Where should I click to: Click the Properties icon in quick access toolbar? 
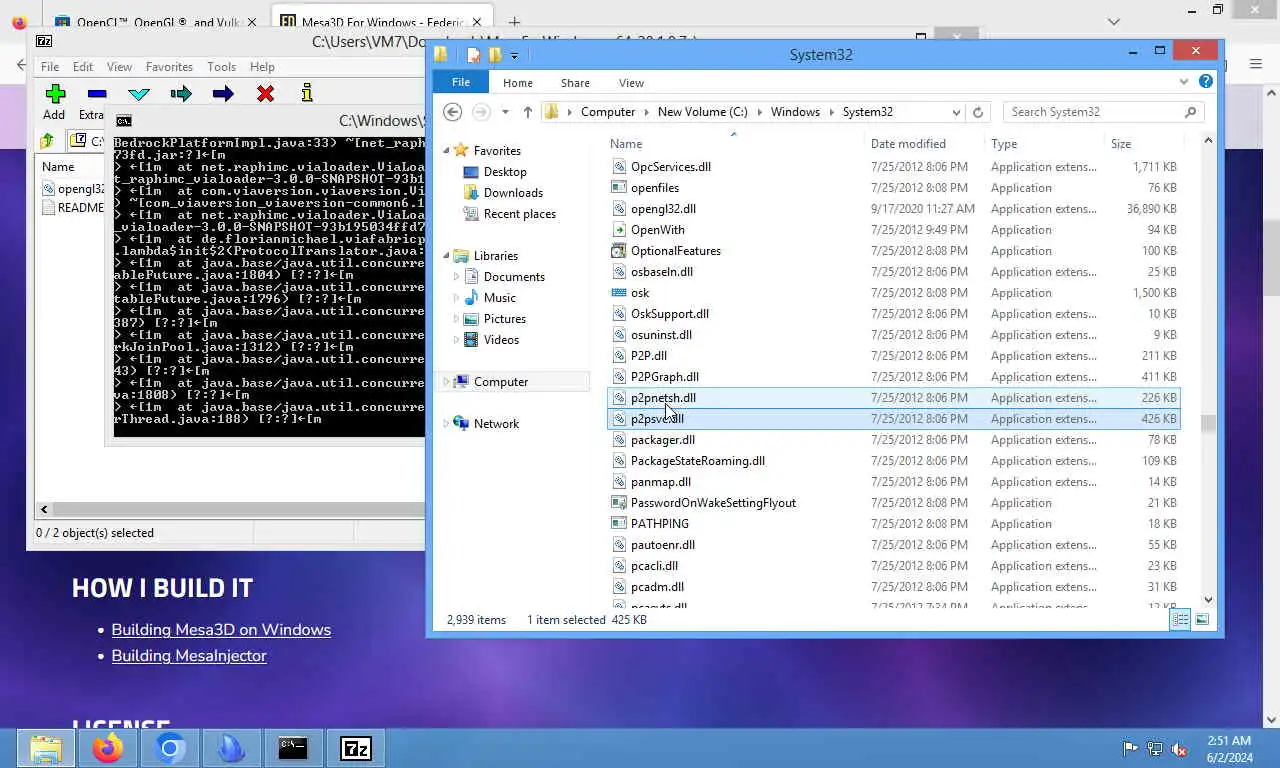point(474,55)
